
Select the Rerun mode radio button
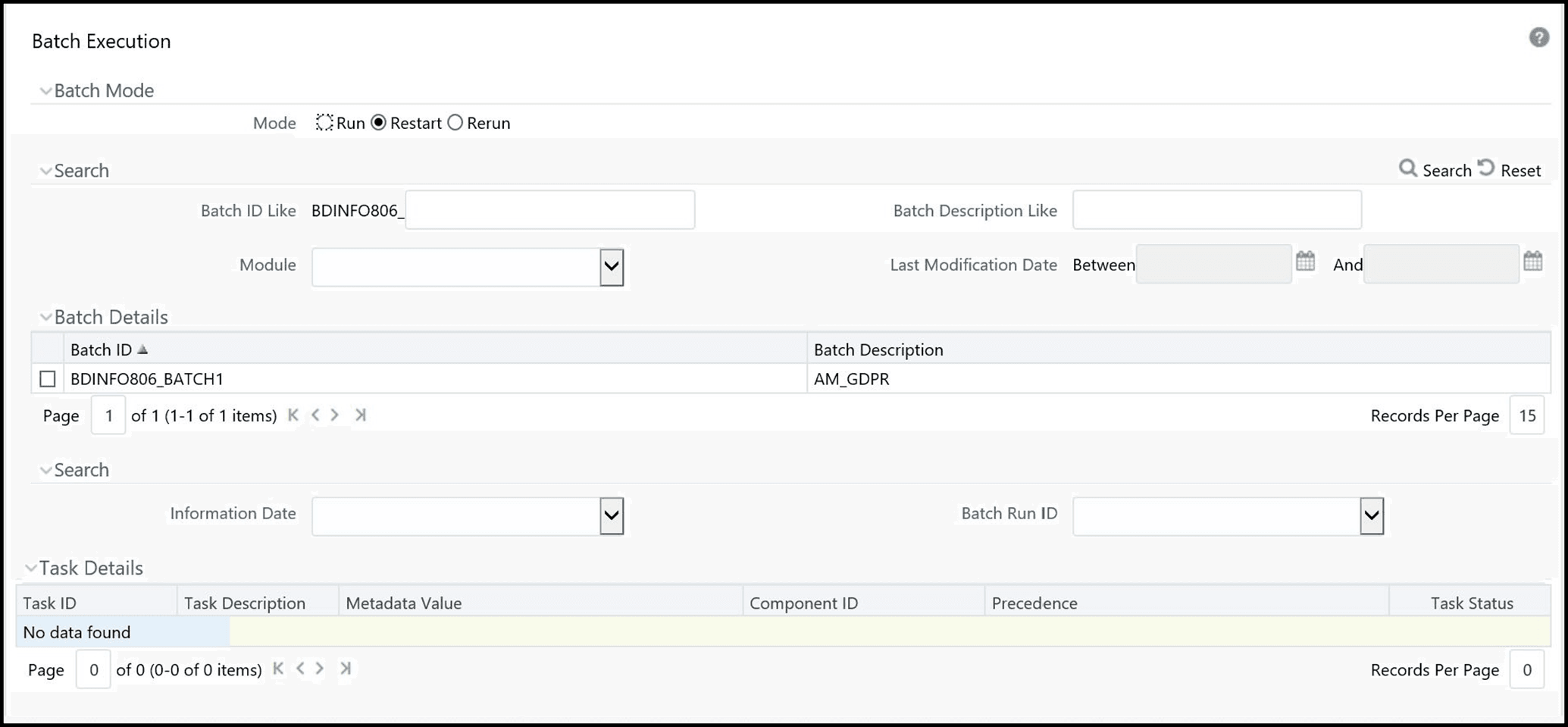(455, 123)
